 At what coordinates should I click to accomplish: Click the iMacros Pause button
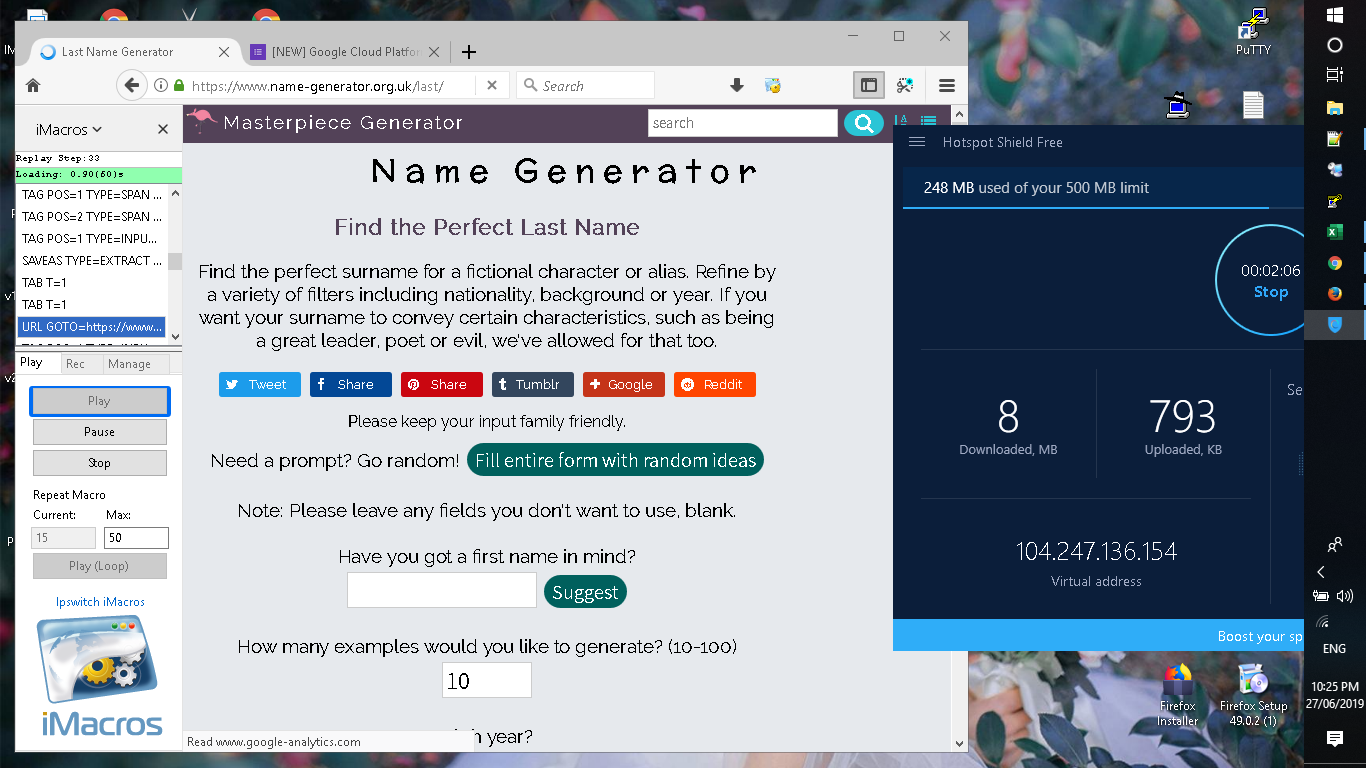click(99, 432)
